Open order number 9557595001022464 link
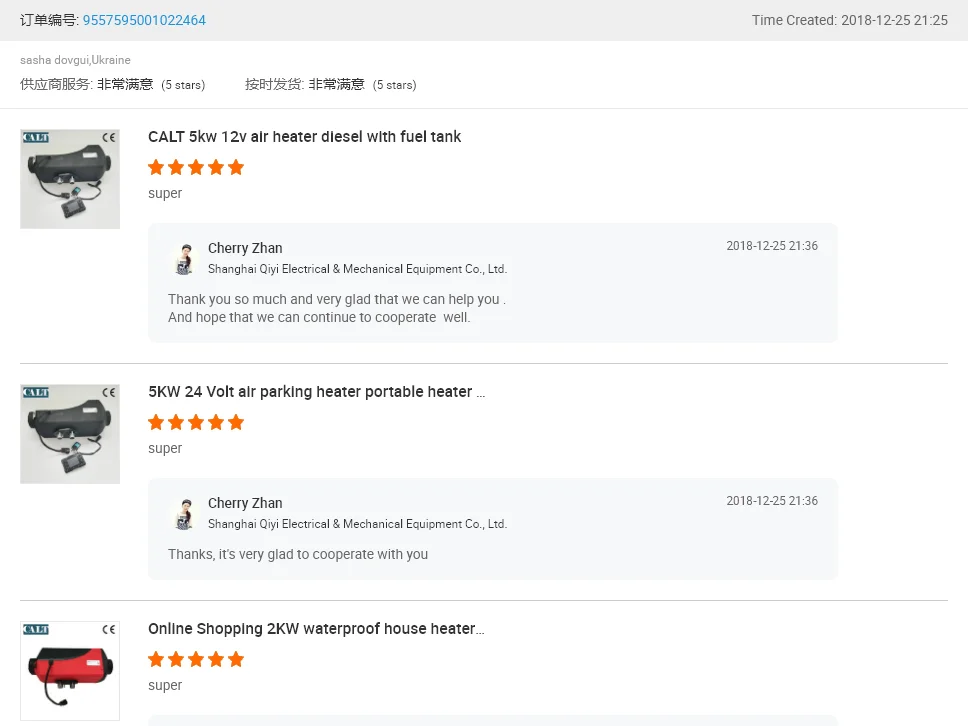Viewport: 968px width, 726px height. pyautogui.click(x=144, y=20)
